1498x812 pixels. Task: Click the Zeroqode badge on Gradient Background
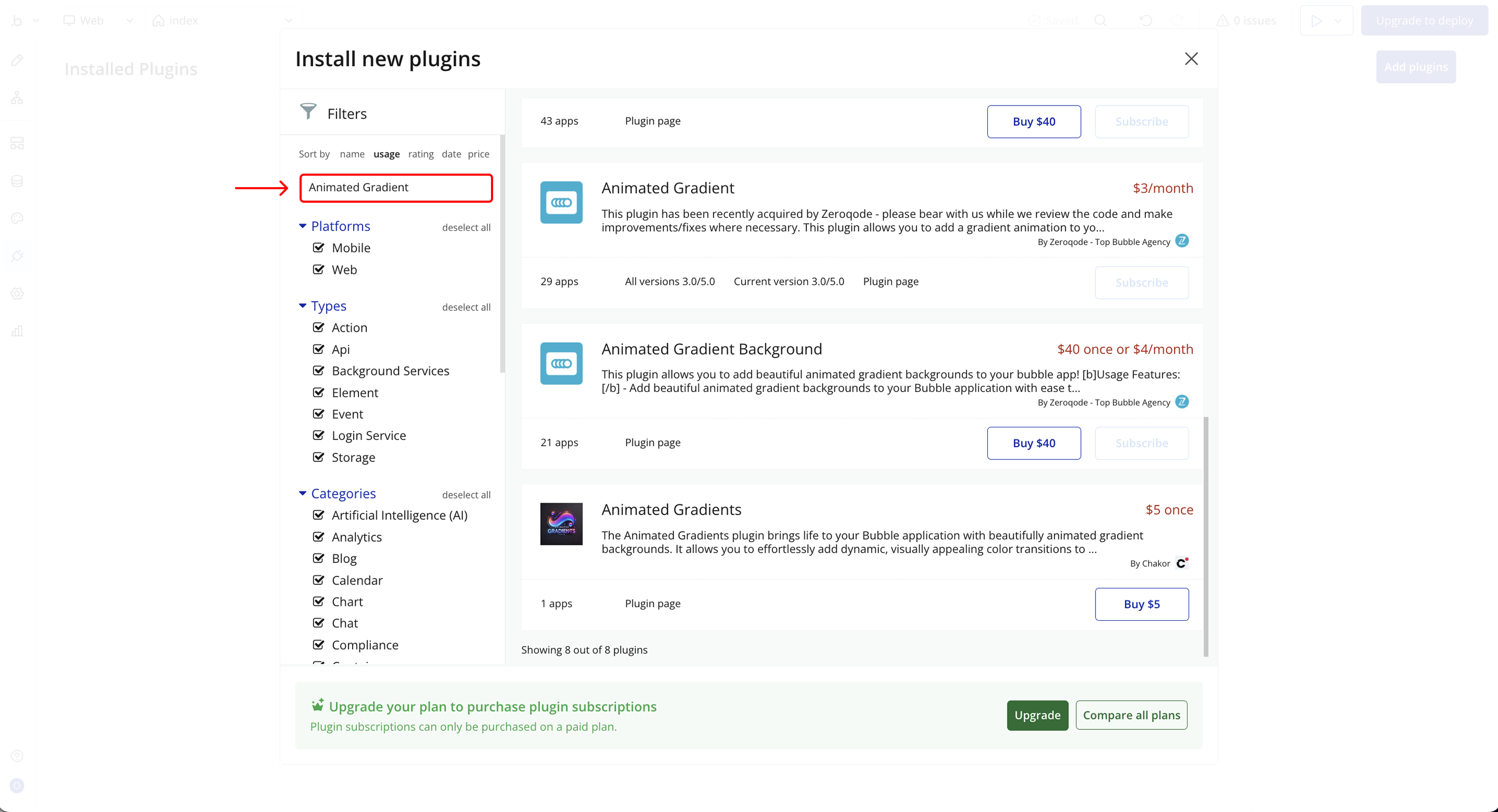coord(1181,402)
